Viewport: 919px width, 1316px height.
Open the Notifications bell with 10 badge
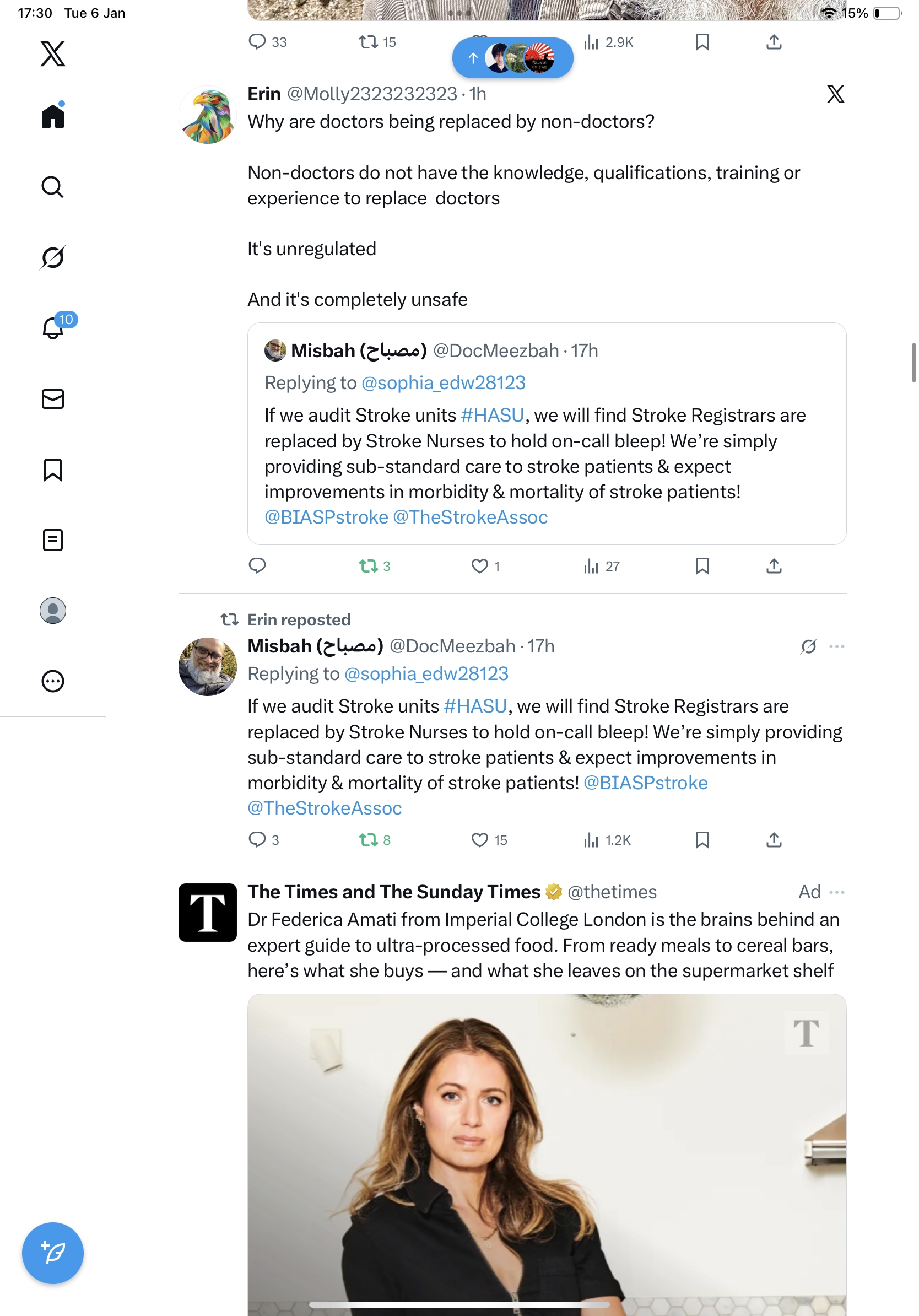point(53,327)
